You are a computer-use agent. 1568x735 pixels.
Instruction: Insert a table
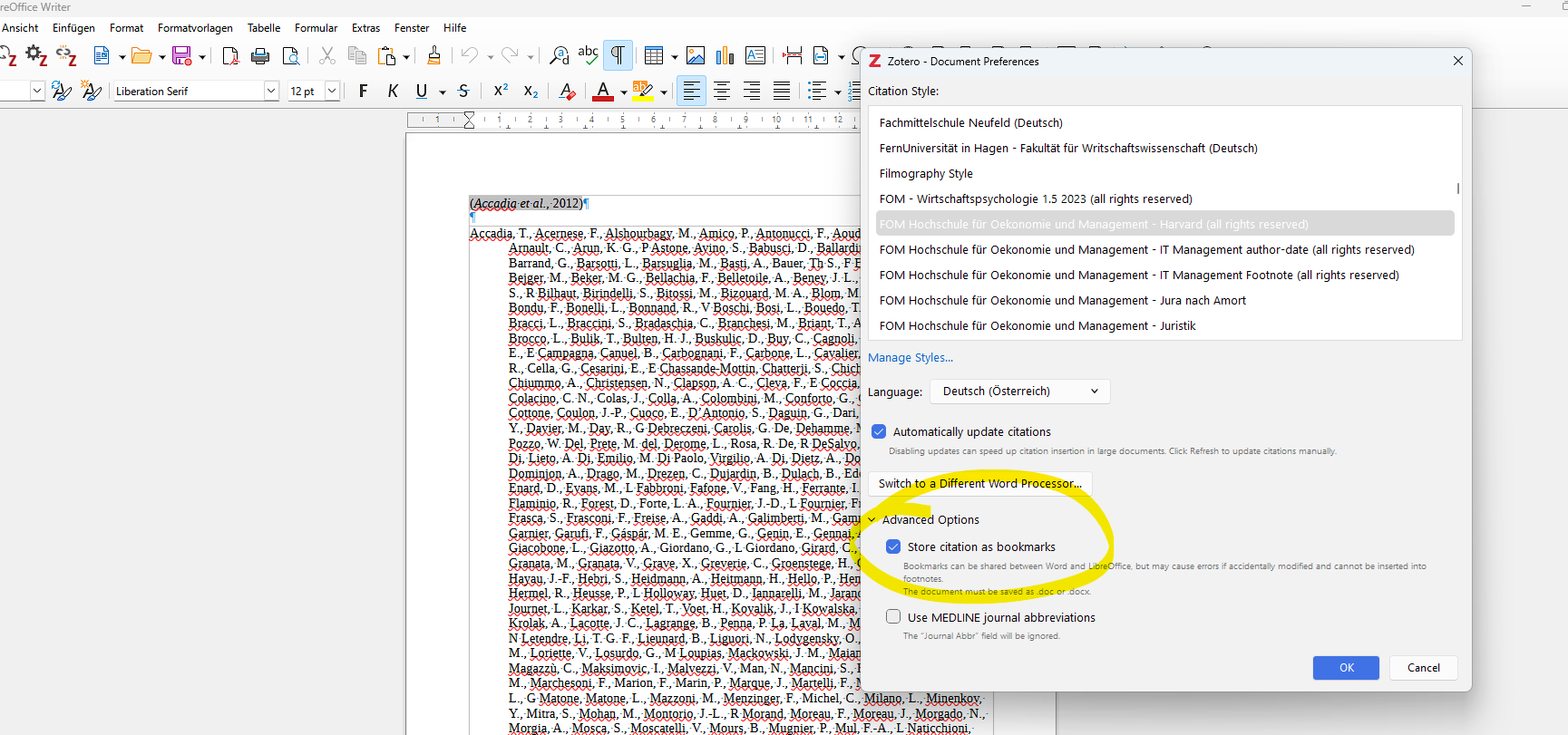(654, 56)
